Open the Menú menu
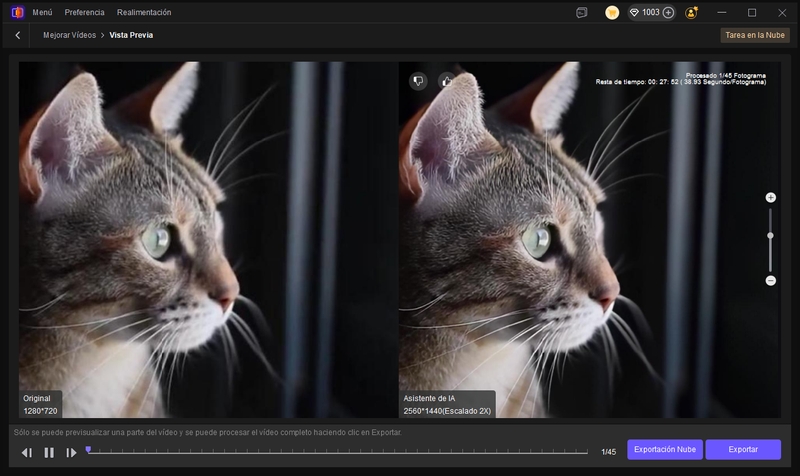 [x=42, y=12]
